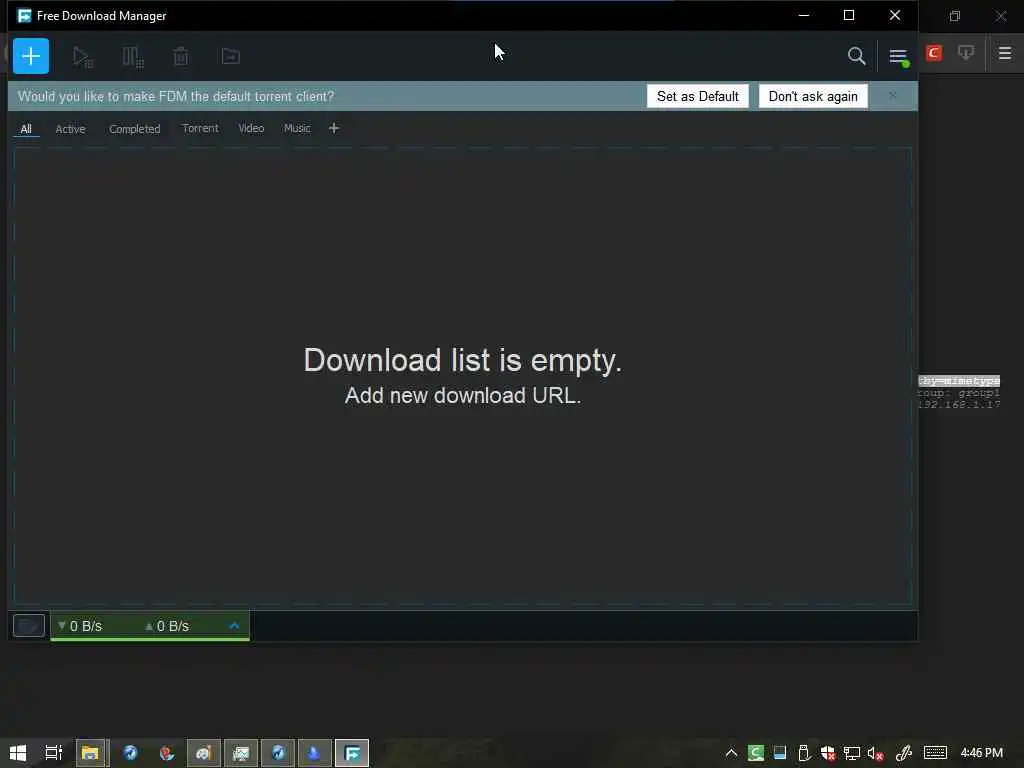The width and height of the screenshot is (1024, 768).
Task: Switch to the Active tab
Action: [x=71, y=129]
